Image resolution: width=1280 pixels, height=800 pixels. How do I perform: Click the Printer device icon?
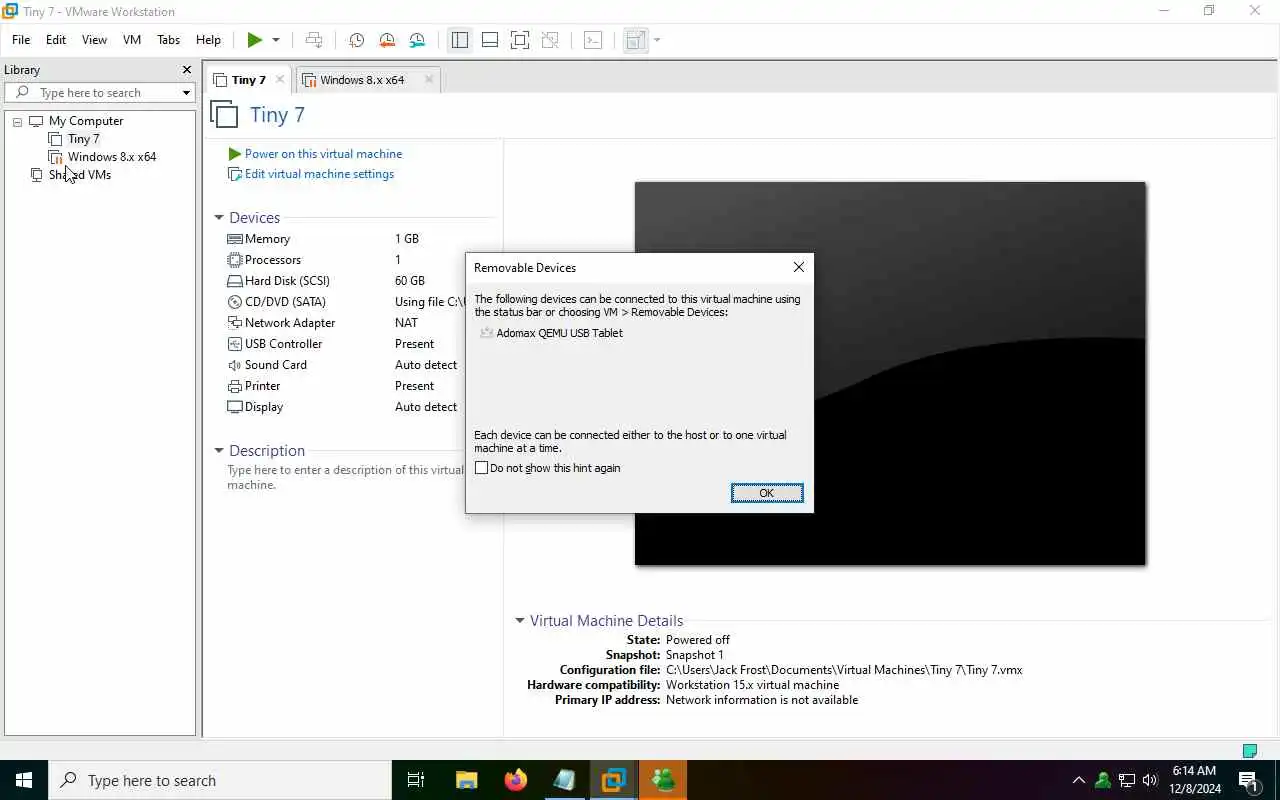point(235,386)
